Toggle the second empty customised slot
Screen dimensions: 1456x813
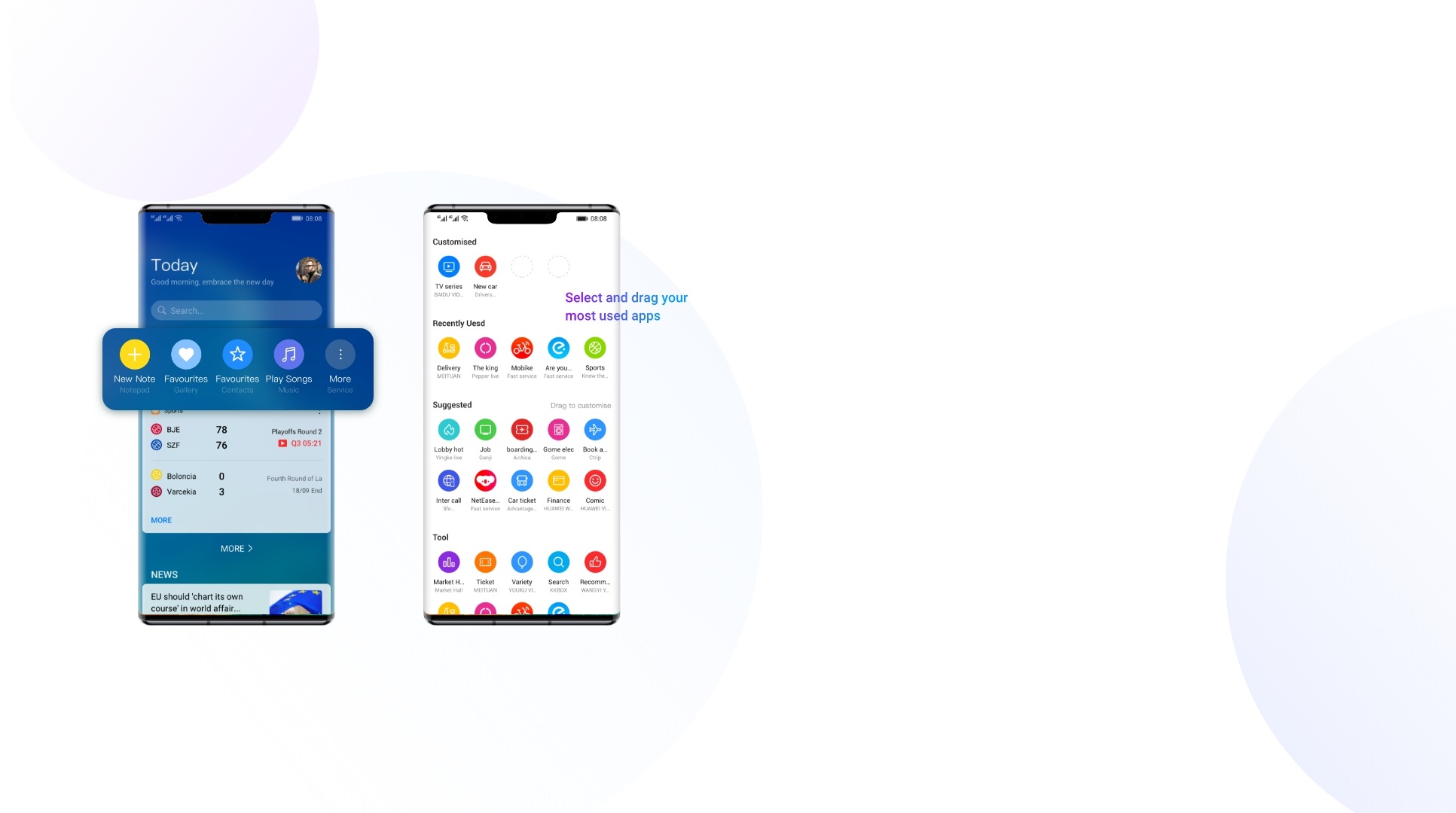558,266
